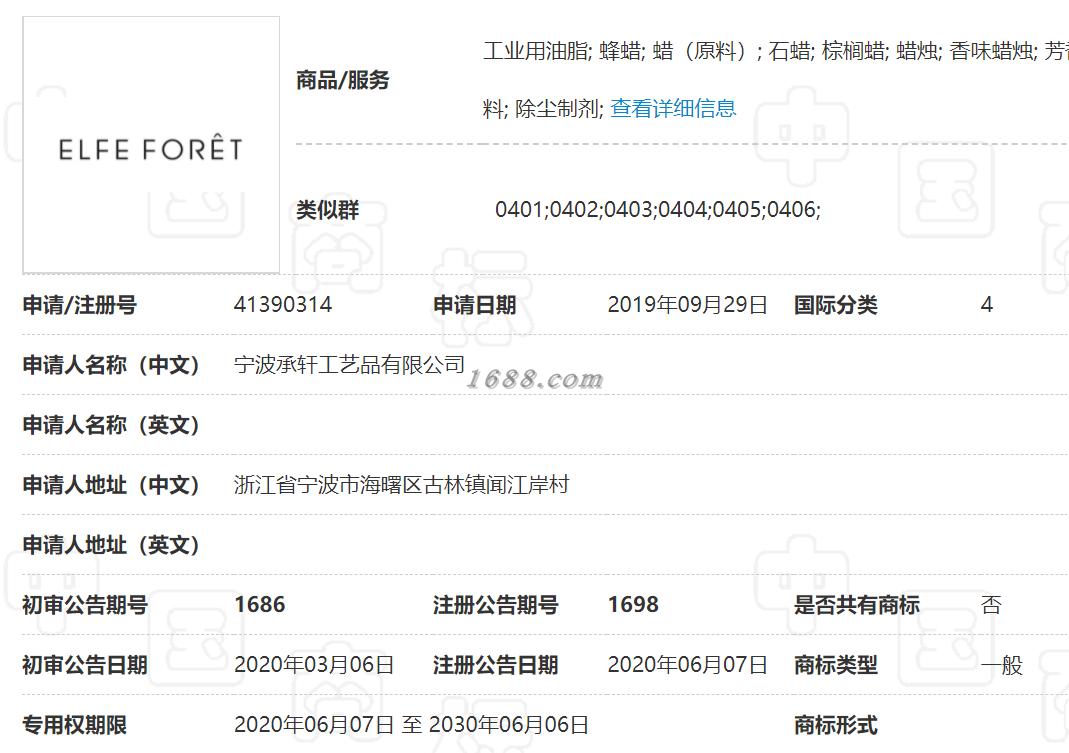Click the 申请/注册号 label
Viewport: 1069px width, 753px height.
80,305
